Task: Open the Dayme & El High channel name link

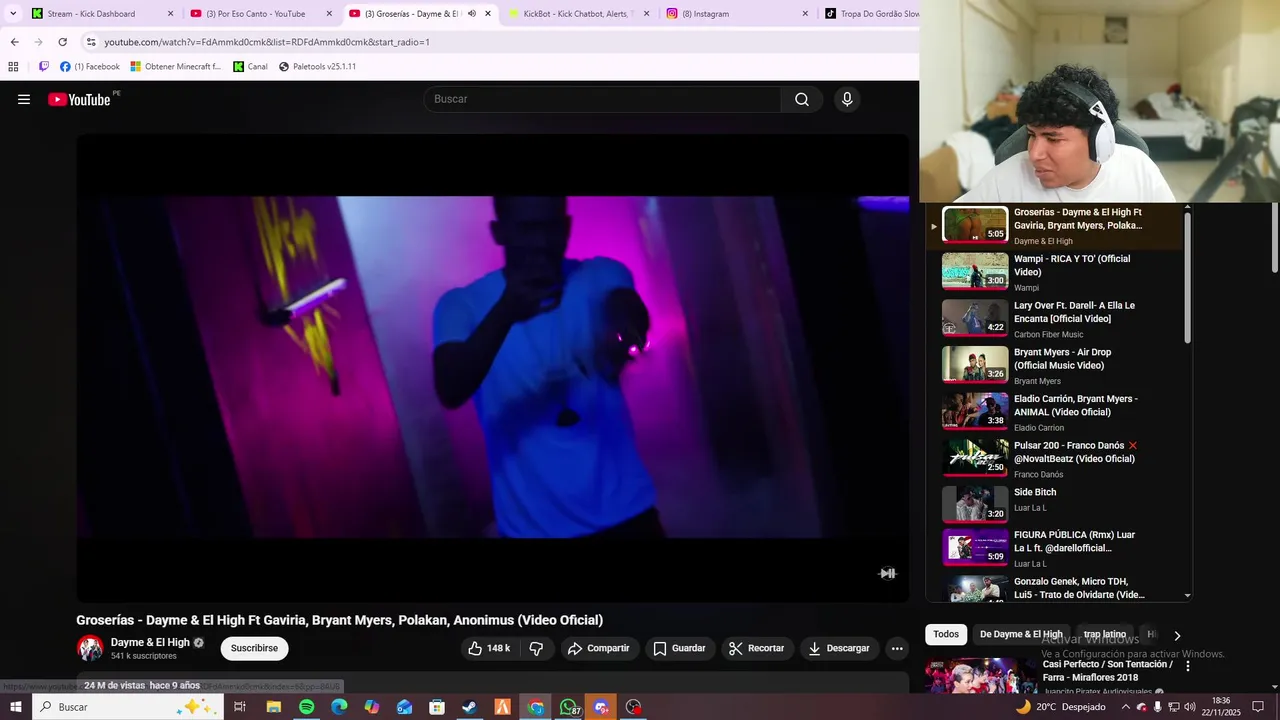Action: pos(150,642)
